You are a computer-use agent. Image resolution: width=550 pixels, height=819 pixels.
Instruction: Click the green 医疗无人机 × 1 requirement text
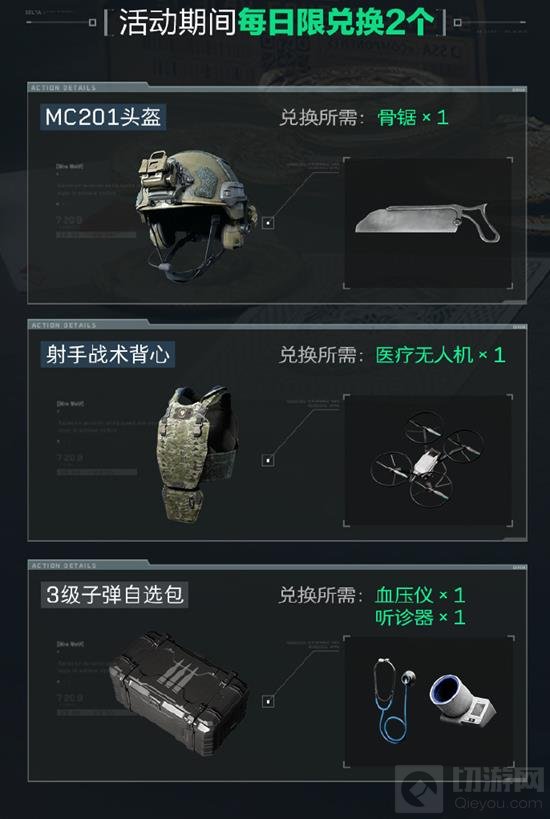440,355
